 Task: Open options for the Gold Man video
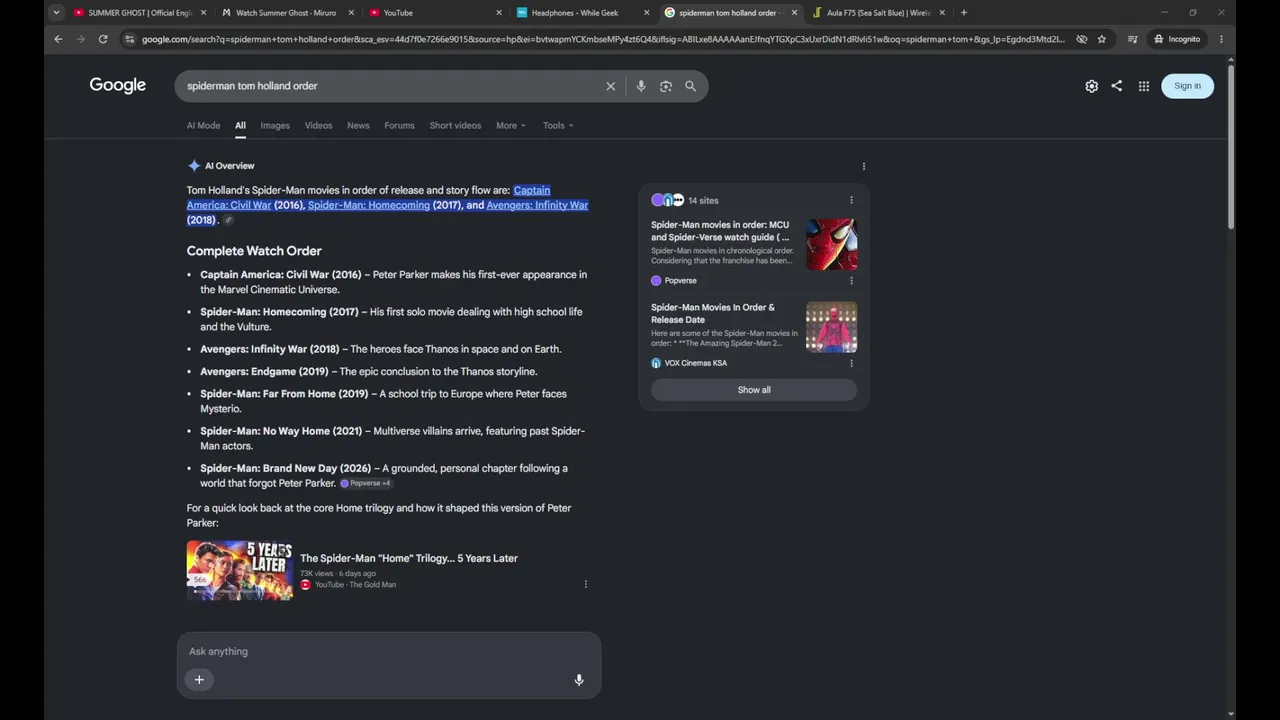click(586, 584)
